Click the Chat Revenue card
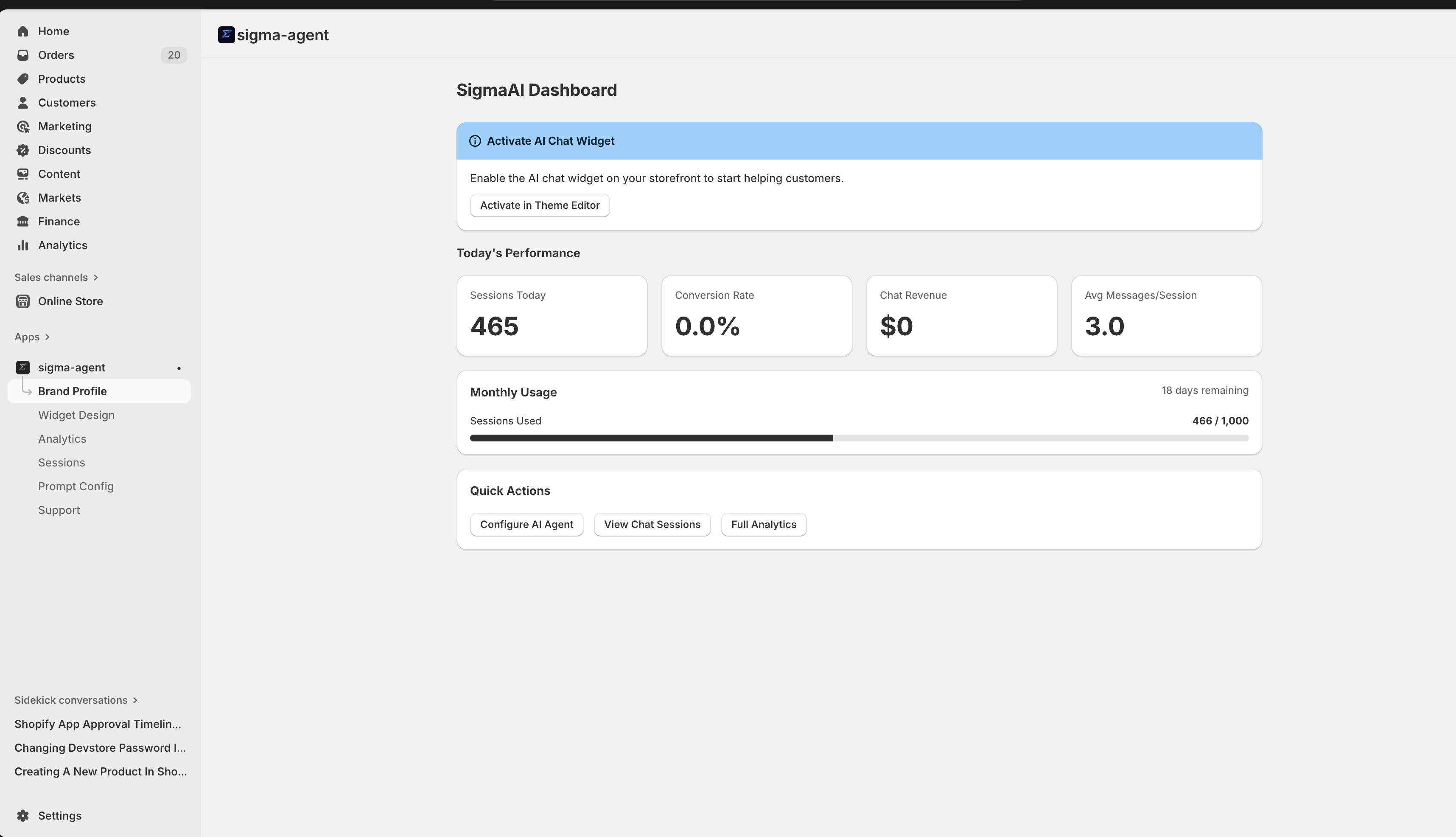The height and width of the screenshot is (837, 1456). (961, 316)
